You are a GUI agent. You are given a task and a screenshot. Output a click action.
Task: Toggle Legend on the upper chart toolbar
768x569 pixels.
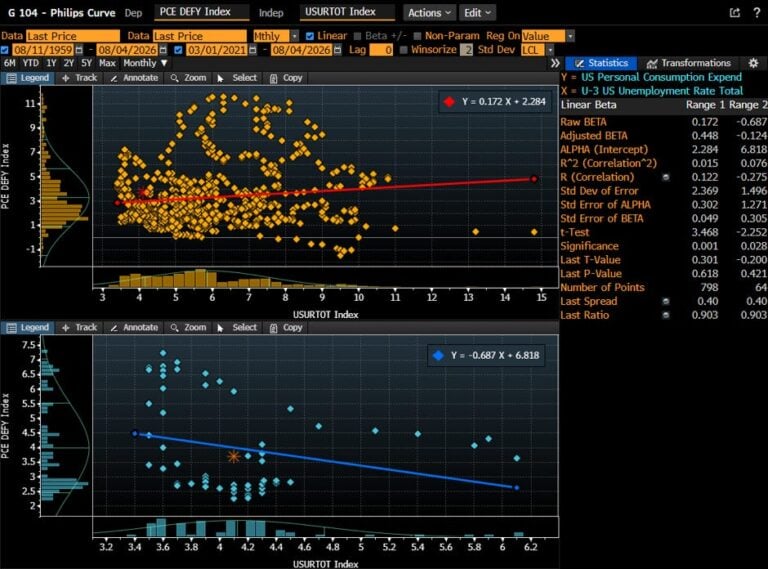tap(27, 78)
